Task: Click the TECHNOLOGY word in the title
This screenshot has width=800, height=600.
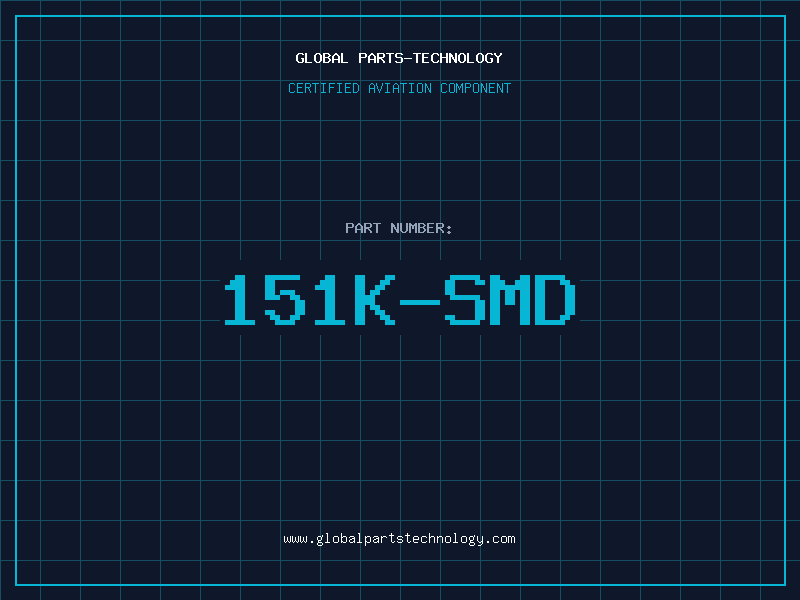Action: tap(458, 58)
